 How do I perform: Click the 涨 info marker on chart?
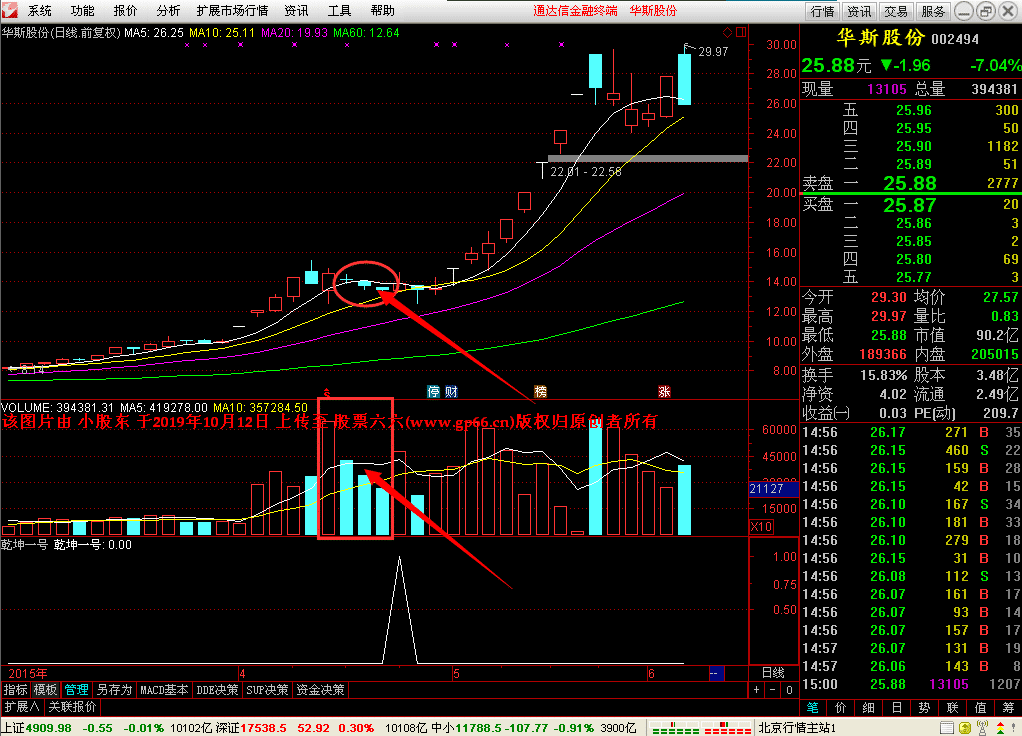click(664, 391)
